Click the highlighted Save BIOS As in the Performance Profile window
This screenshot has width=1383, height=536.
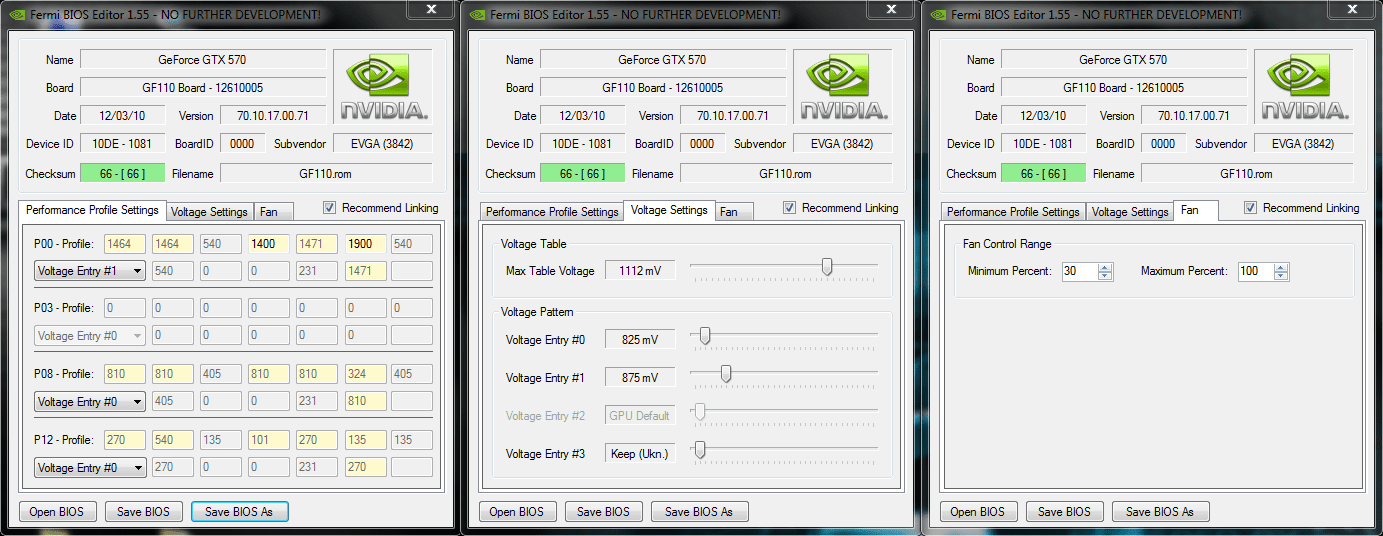tap(239, 511)
